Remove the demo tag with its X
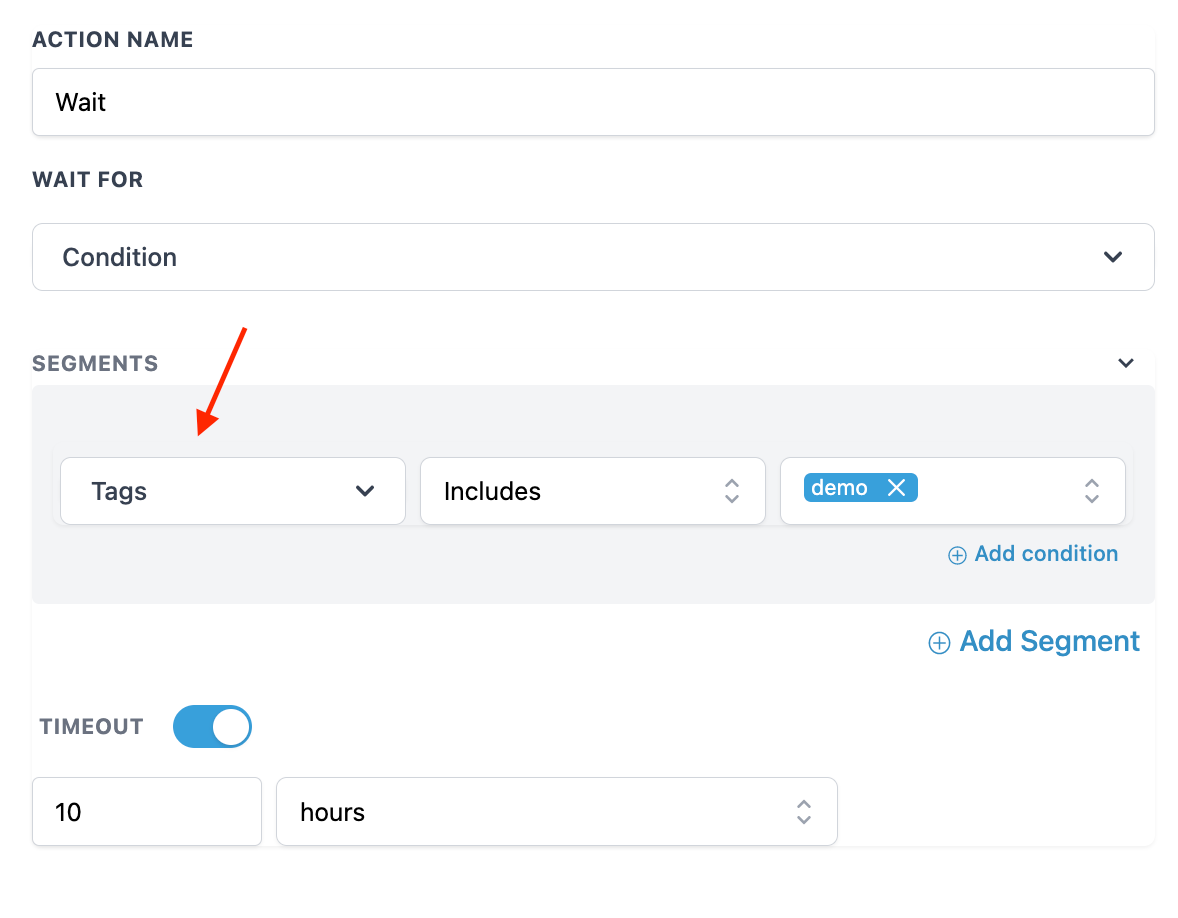Screen dimensions: 1178x918 click(896, 488)
